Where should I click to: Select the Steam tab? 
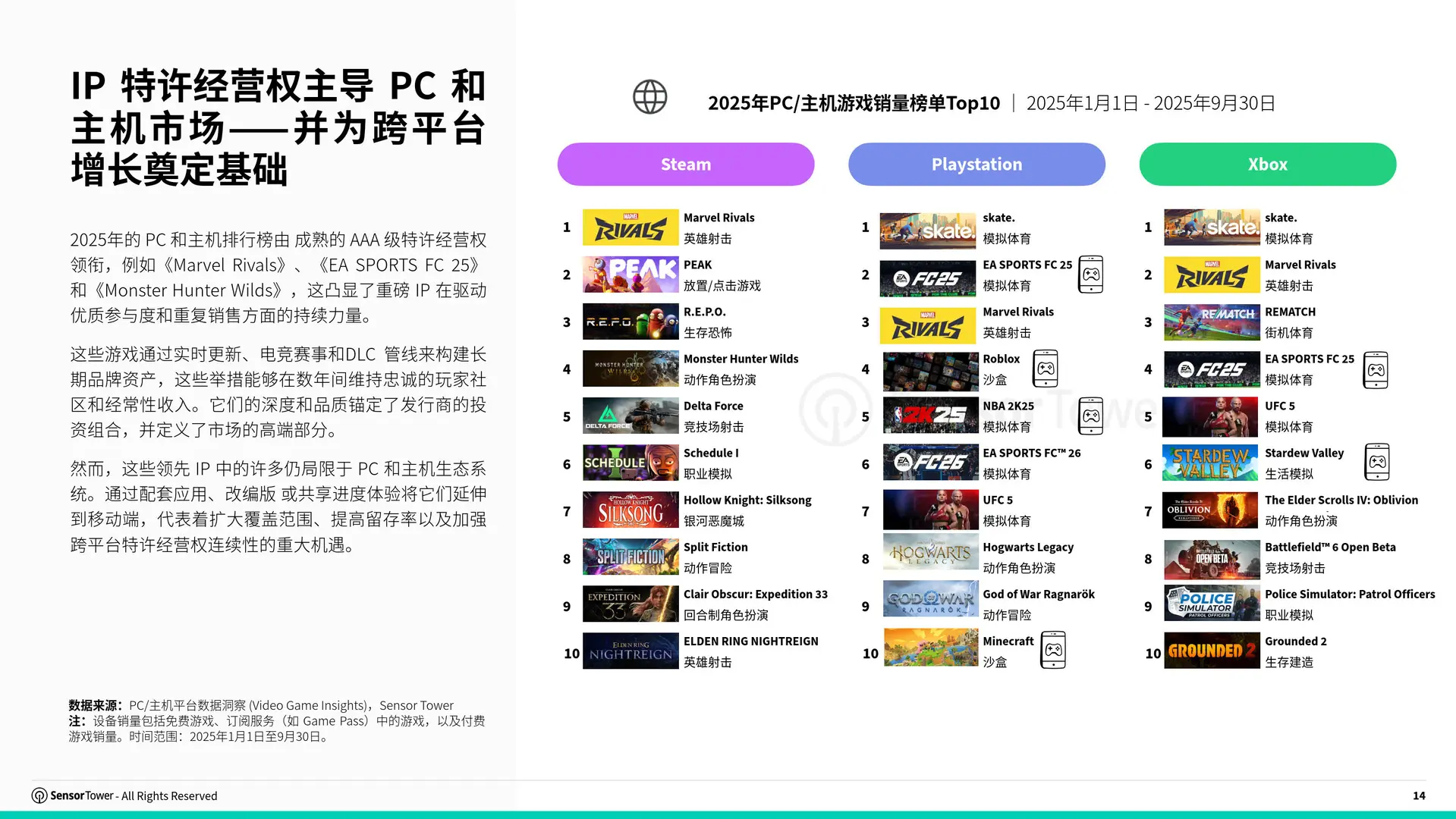point(685,164)
